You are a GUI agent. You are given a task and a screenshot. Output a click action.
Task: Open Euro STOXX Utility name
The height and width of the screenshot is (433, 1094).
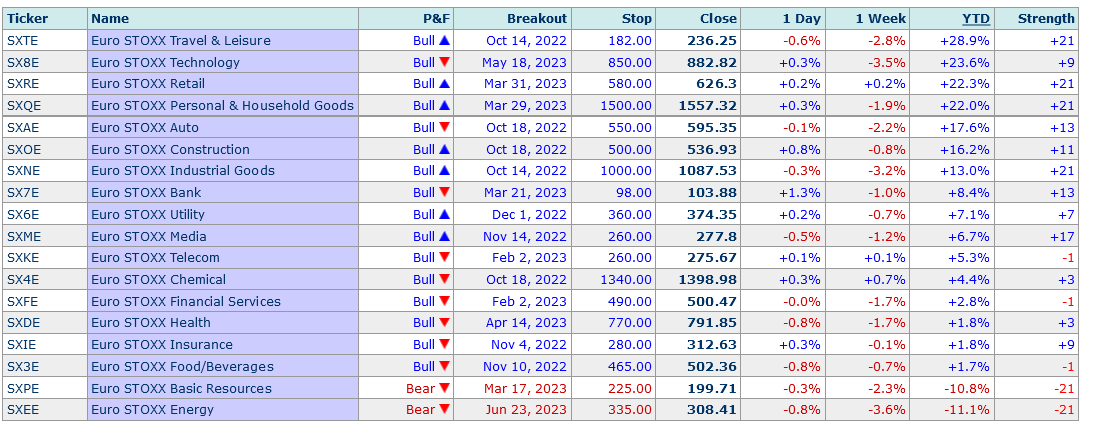click(x=148, y=214)
